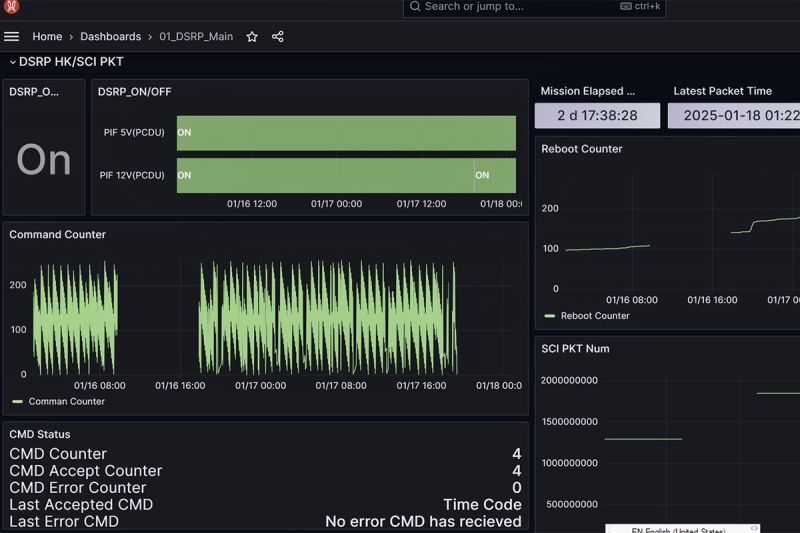Toggle the Reboot Counter legend series
800x533 pixels.
[x=595, y=316]
